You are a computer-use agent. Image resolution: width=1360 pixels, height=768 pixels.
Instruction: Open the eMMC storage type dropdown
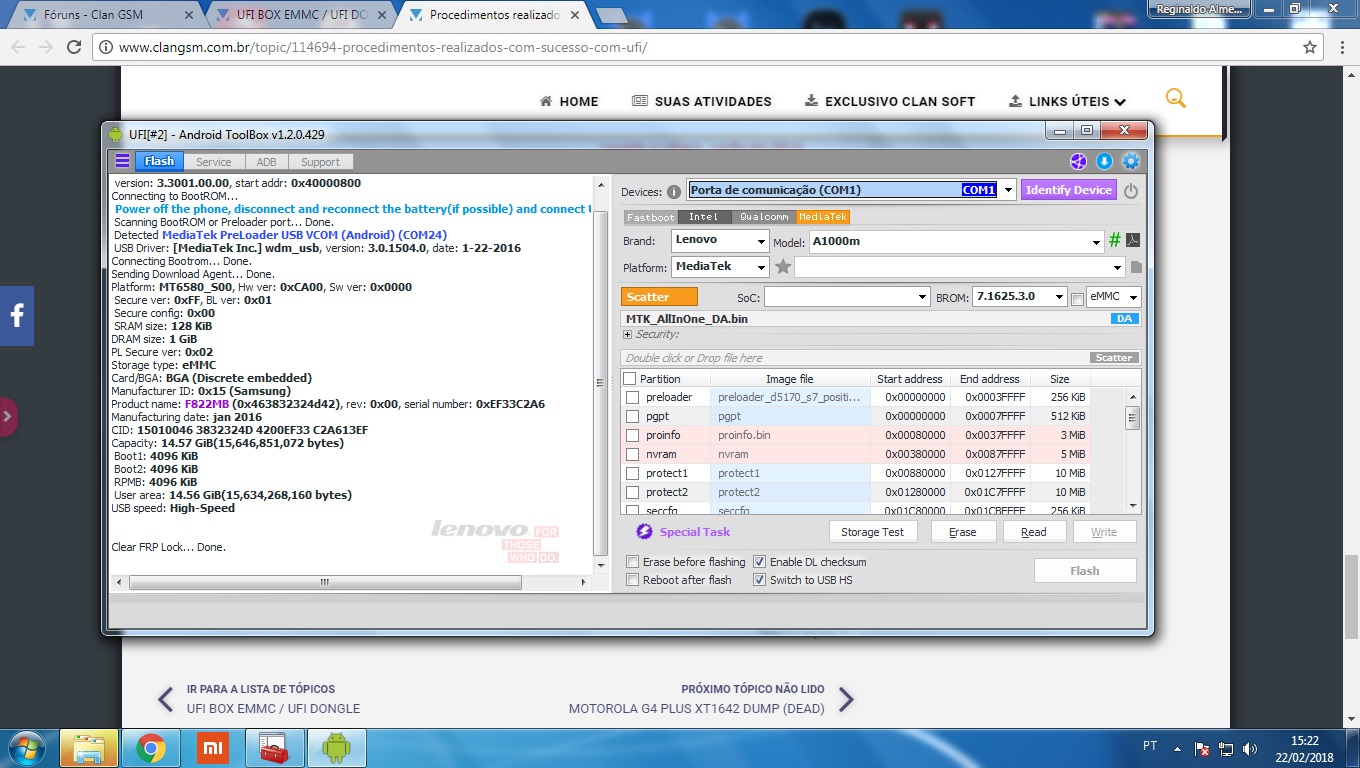pos(1133,297)
